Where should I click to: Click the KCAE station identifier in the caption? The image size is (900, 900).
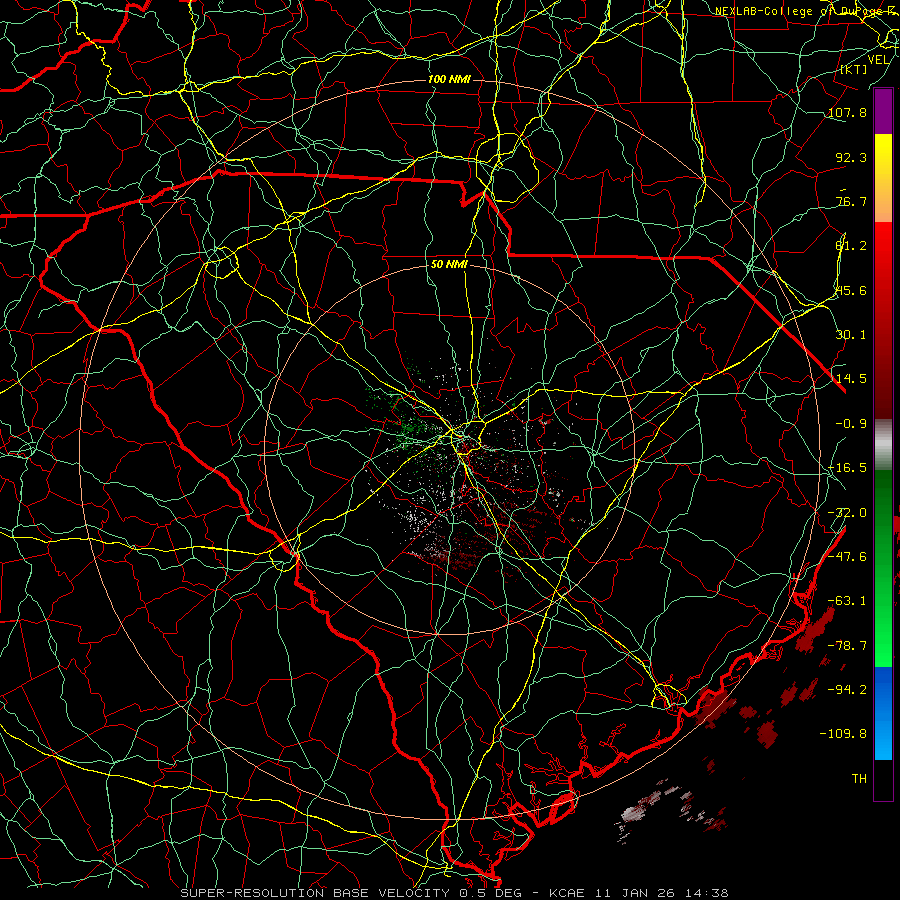(567, 893)
